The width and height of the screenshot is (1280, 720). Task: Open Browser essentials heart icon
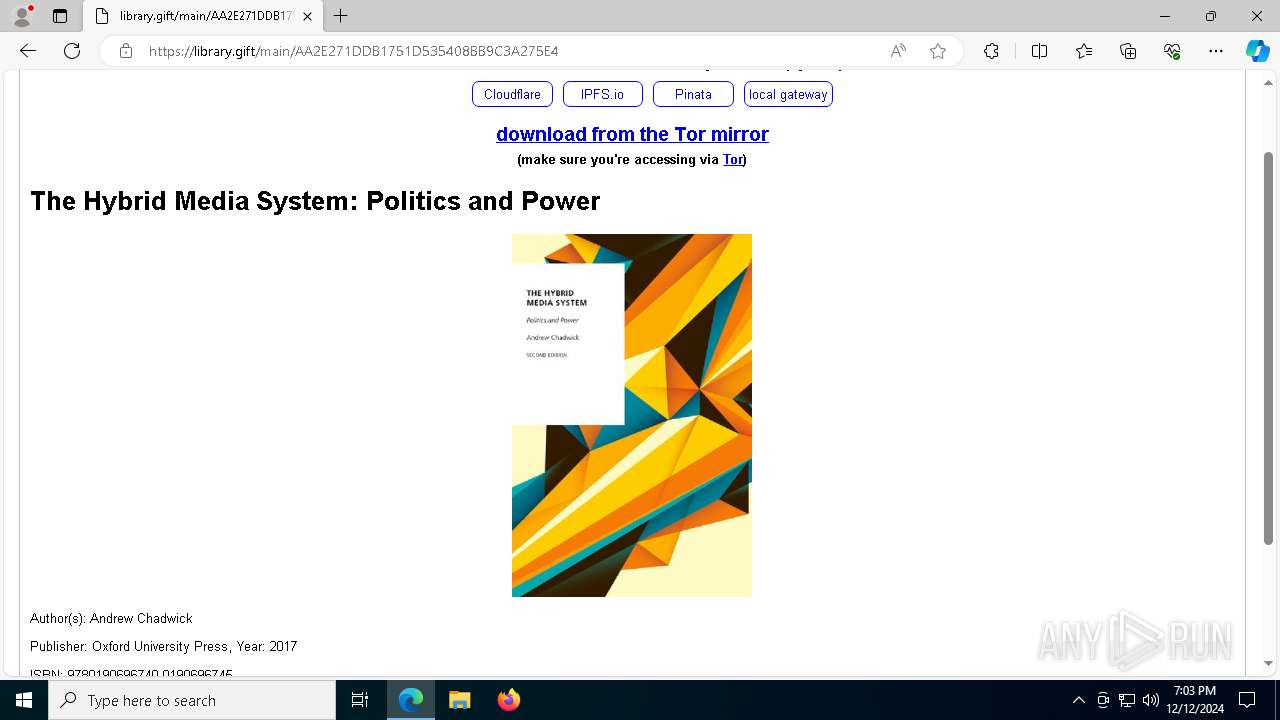click(x=1172, y=51)
